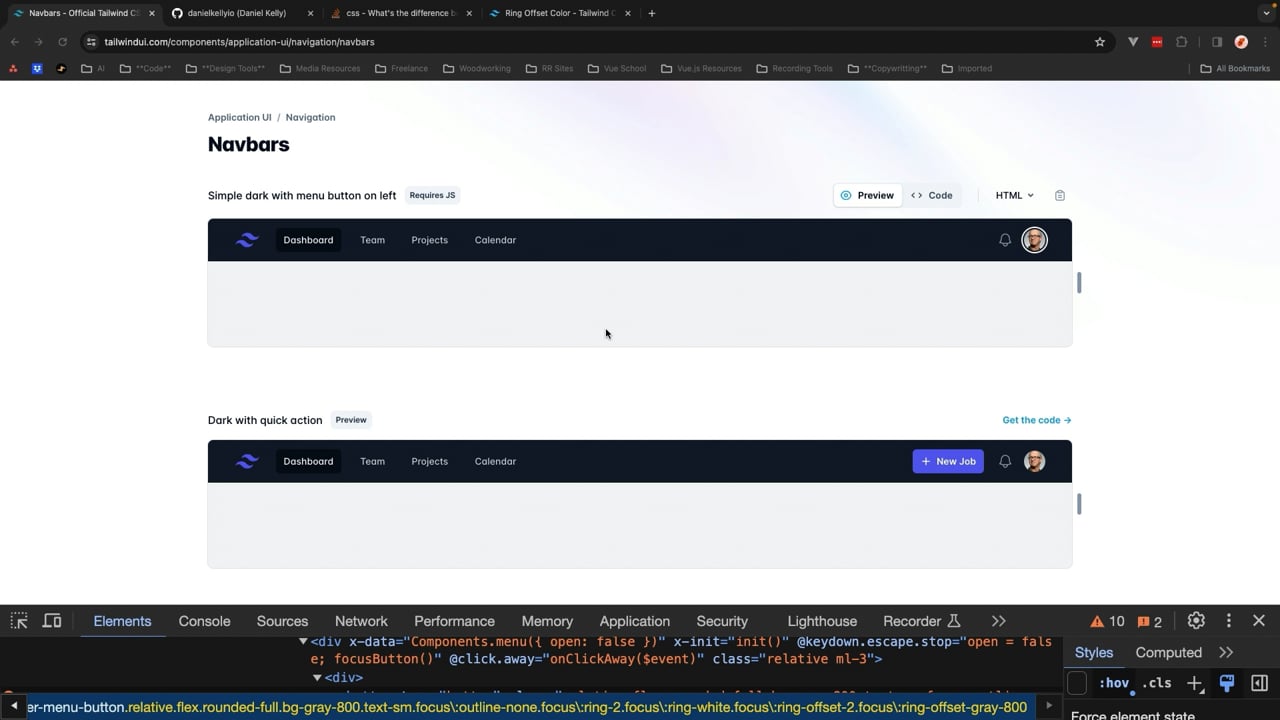This screenshot has height=720, width=1280.
Task: Click Projects in the first navbar preview
Action: [429, 240]
